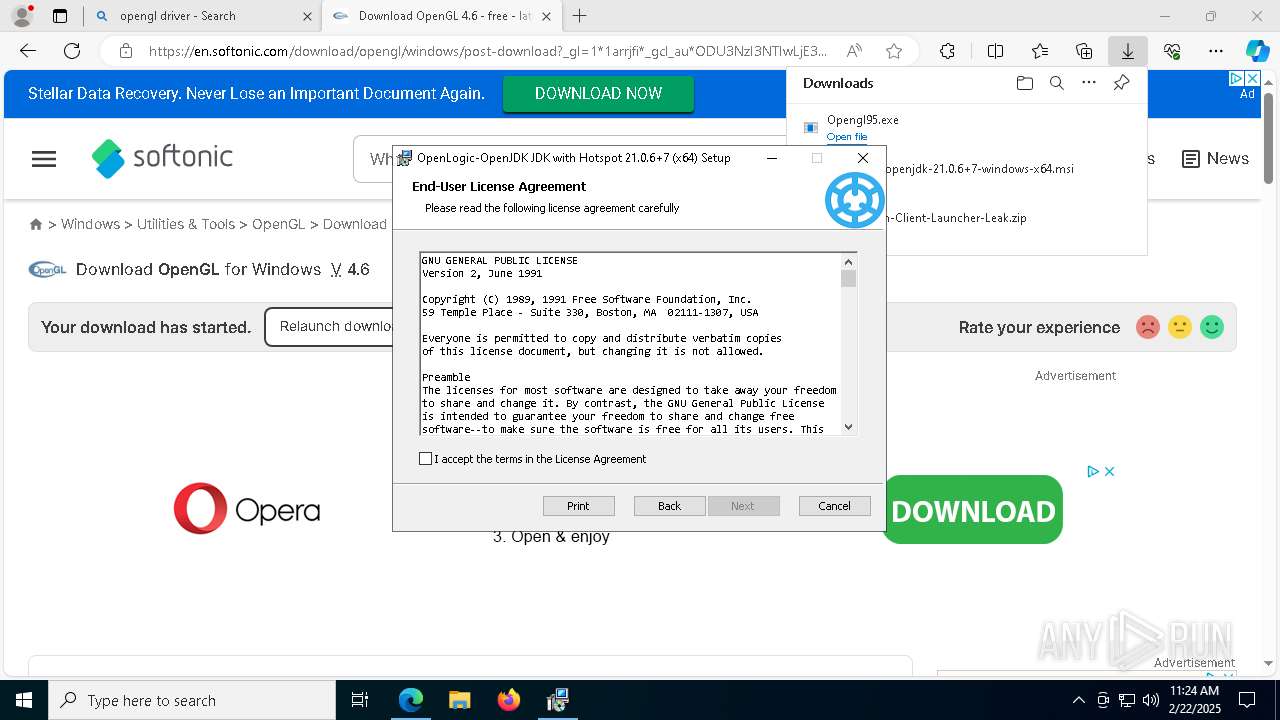Close the ad with the X icon
Screen dimensions: 1280x720
point(1109,471)
